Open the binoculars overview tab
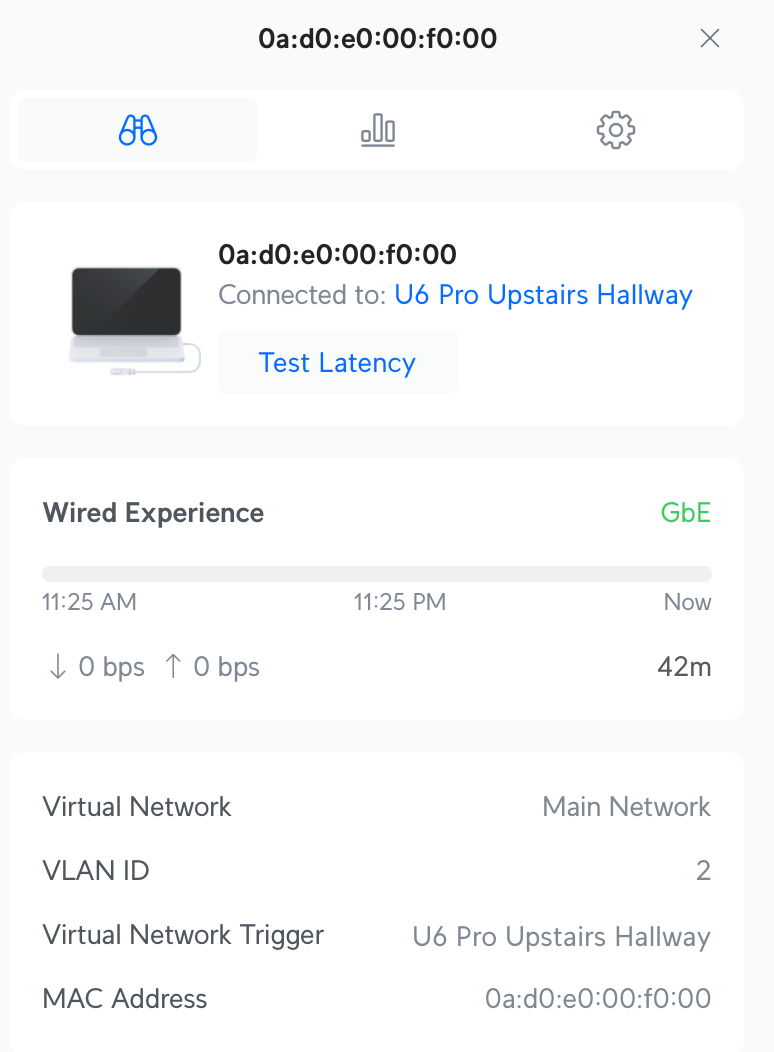 pos(138,130)
